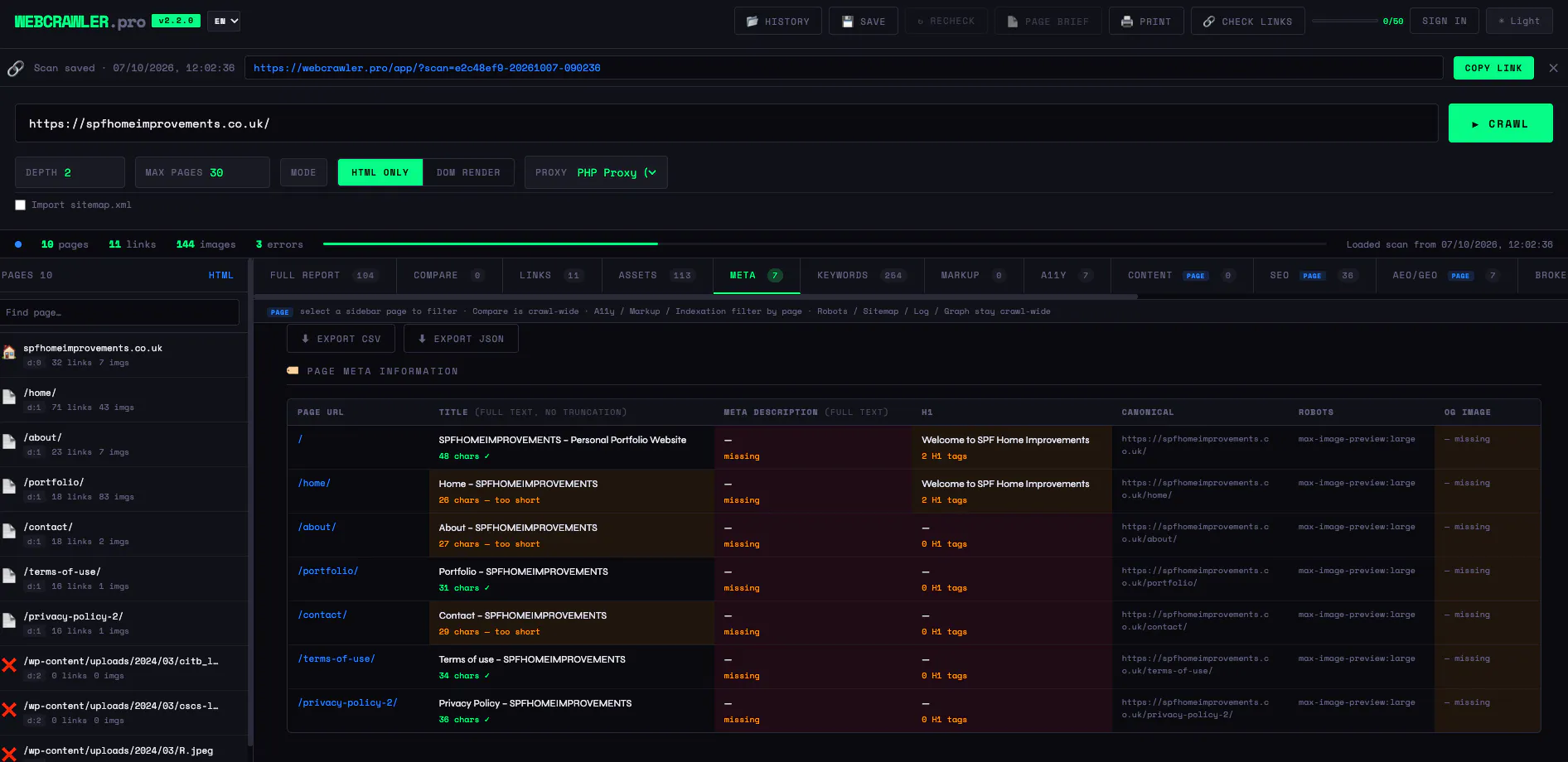This screenshot has width=1568, height=762.
Task: Click the WEBCRAWLER.pro logo
Action: tap(80, 22)
